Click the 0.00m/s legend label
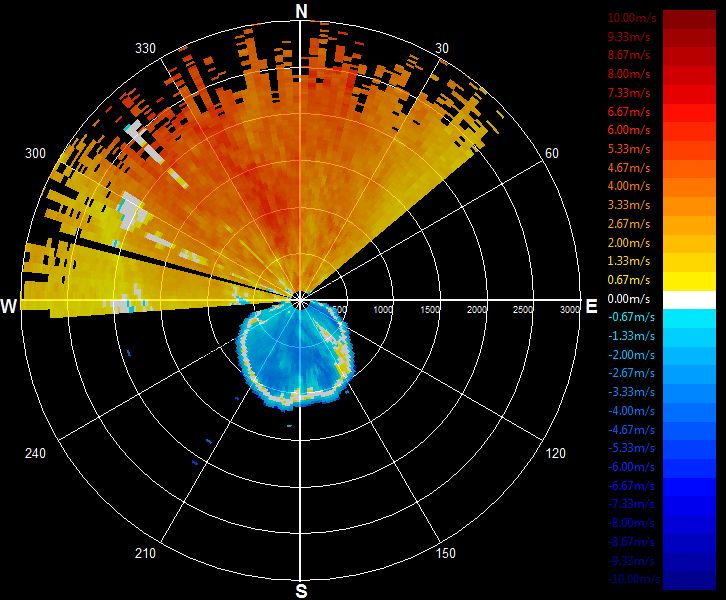Screen dimensions: 726x600 [629, 299]
